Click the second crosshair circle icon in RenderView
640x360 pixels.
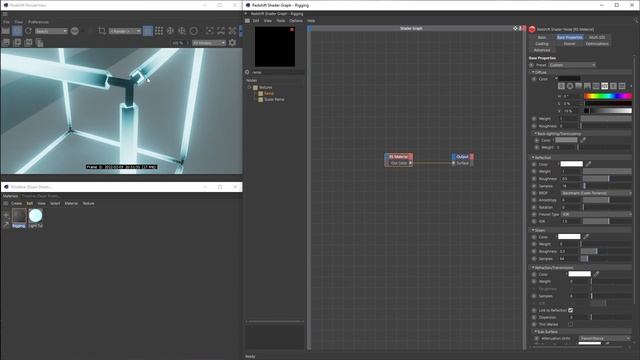[x=182, y=31]
